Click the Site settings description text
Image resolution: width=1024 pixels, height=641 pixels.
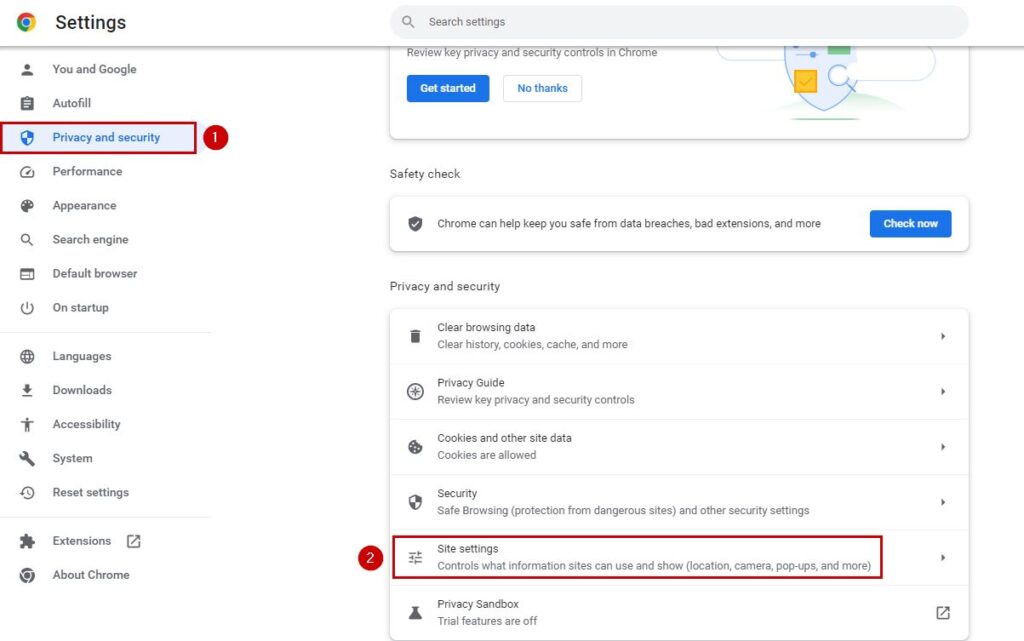pyautogui.click(x=654, y=566)
